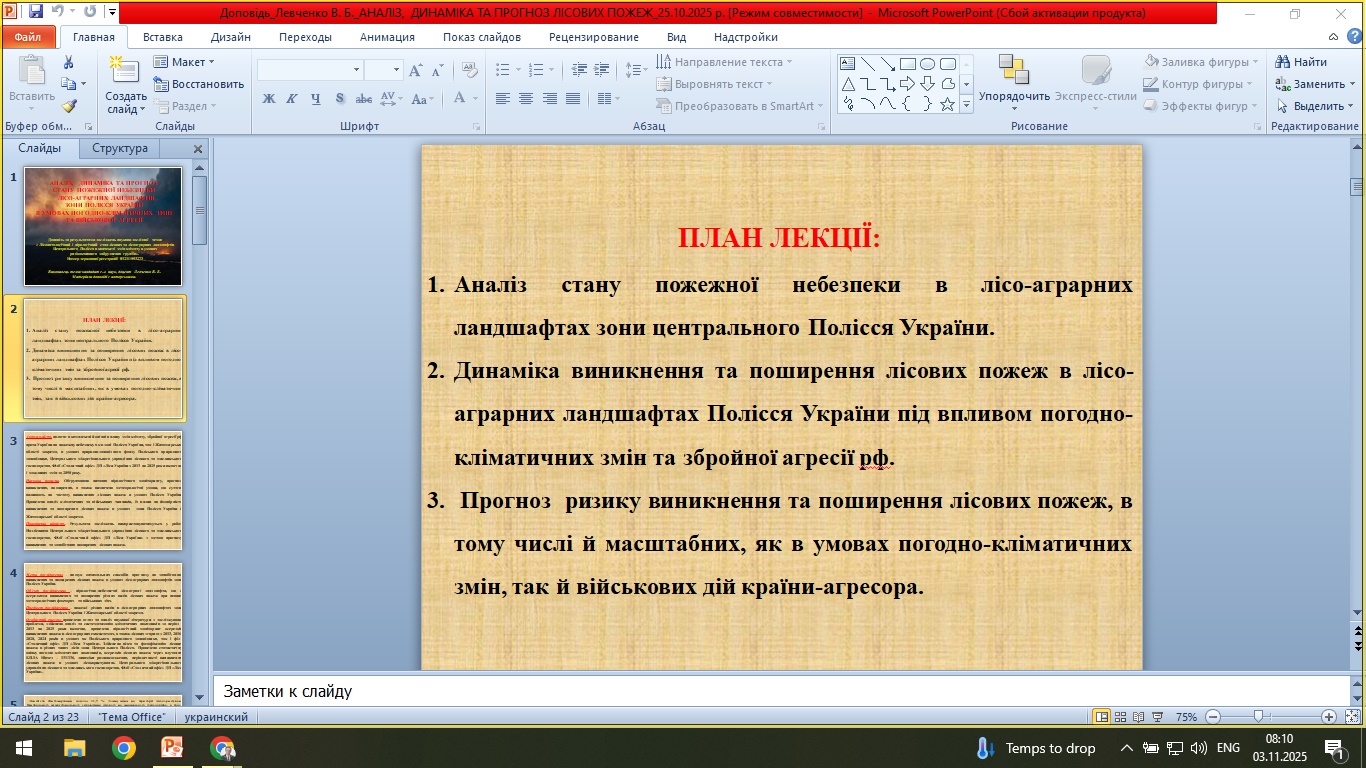Click the Save icon in quick access toolbar
The height and width of the screenshot is (768, 1366).
(36, 13)
